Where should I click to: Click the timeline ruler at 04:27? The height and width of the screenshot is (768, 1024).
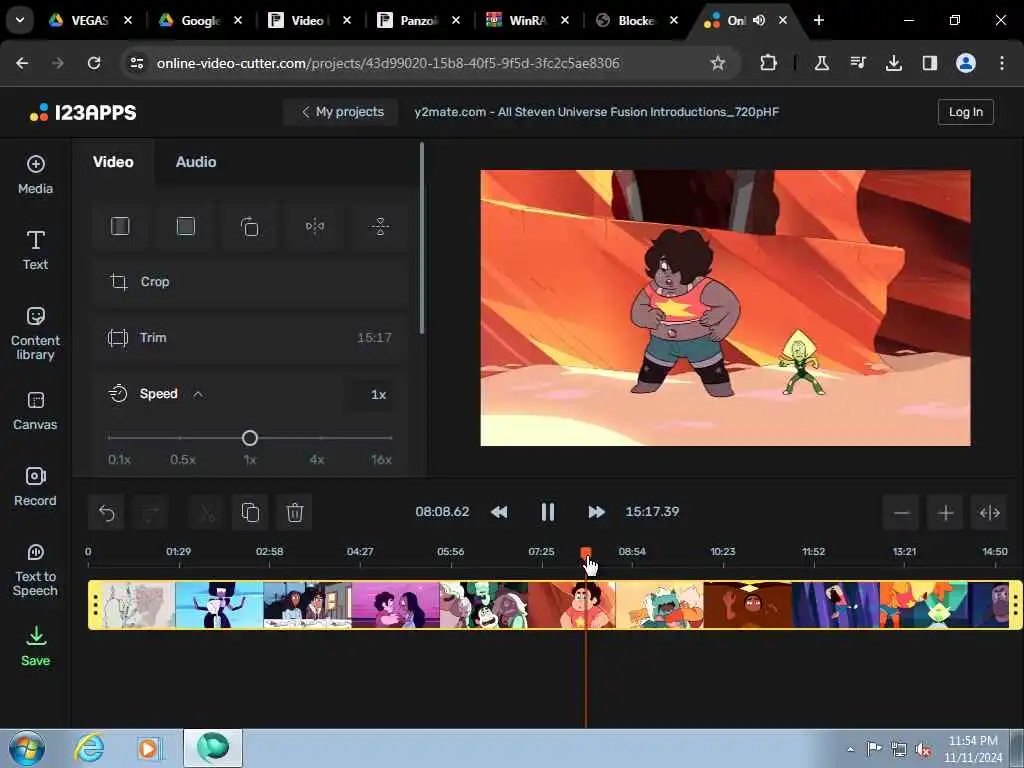tap(360, 552)
